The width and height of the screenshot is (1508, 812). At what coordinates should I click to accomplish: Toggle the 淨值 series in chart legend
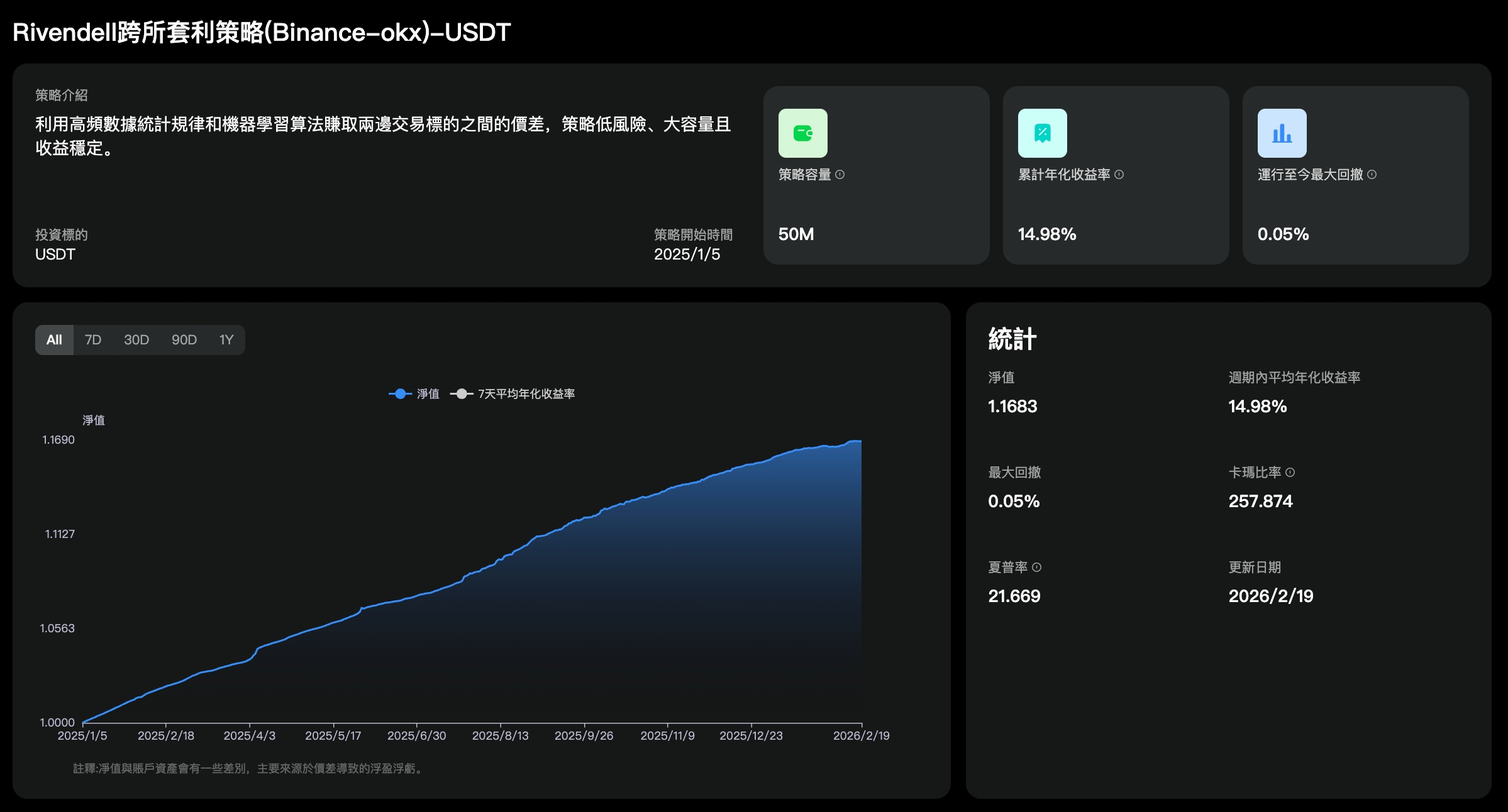[x=414, y=394]
